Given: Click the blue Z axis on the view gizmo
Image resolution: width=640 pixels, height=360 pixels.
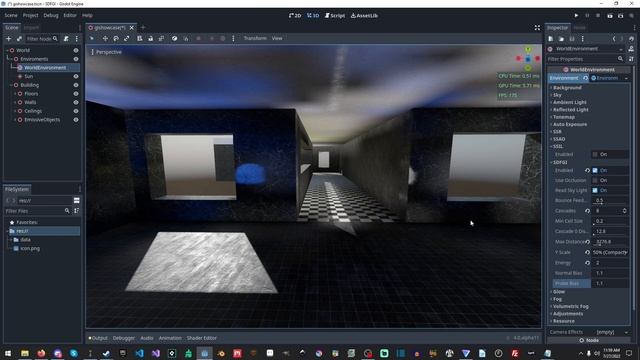Looking at the screenshot, I should pos(528,59).
